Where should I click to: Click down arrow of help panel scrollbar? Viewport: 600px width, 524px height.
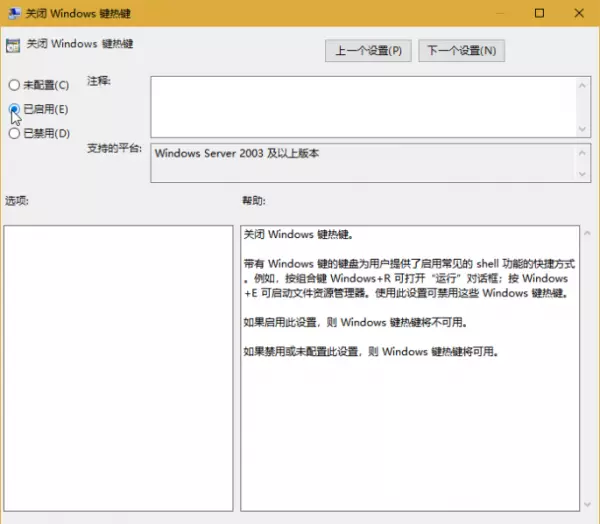tap(587, 504)
